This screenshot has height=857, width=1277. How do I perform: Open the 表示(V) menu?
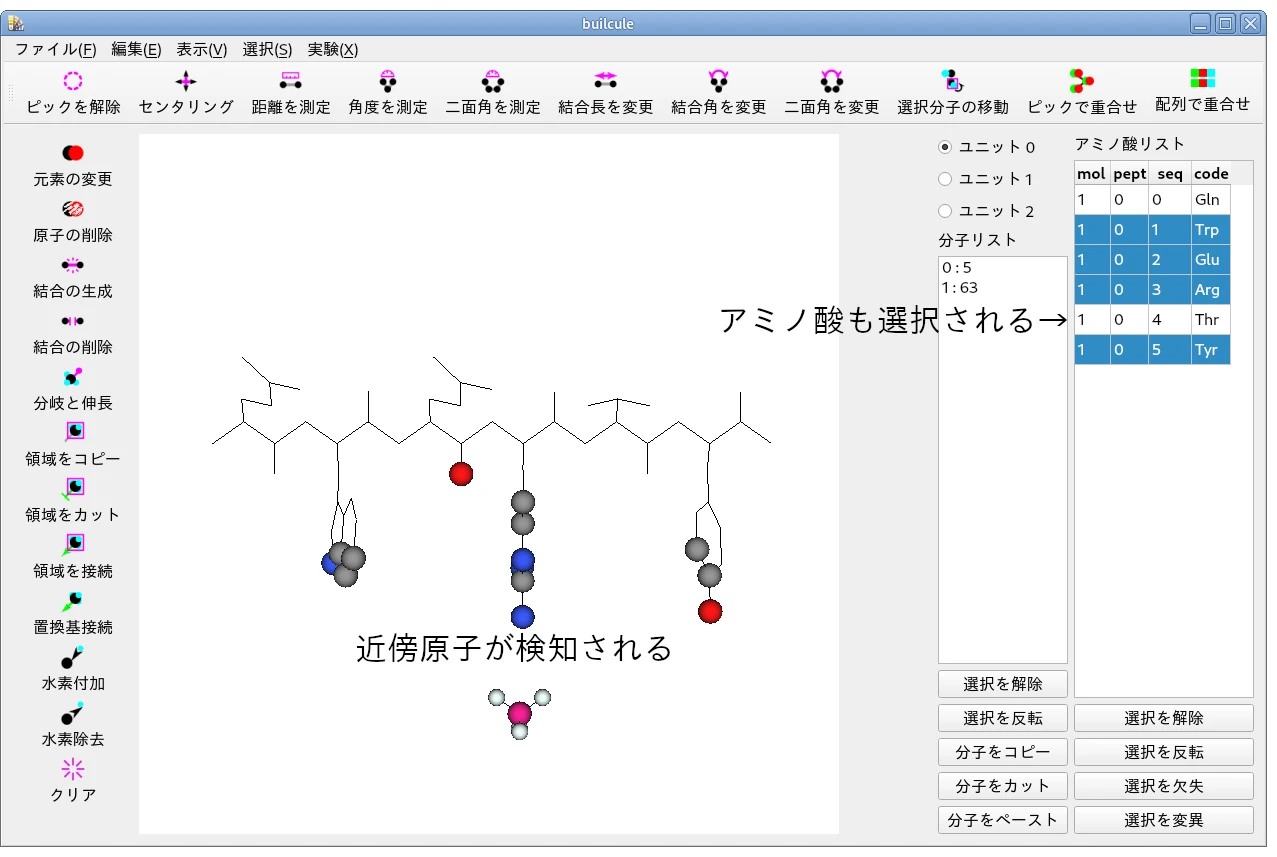click(202, 50)
